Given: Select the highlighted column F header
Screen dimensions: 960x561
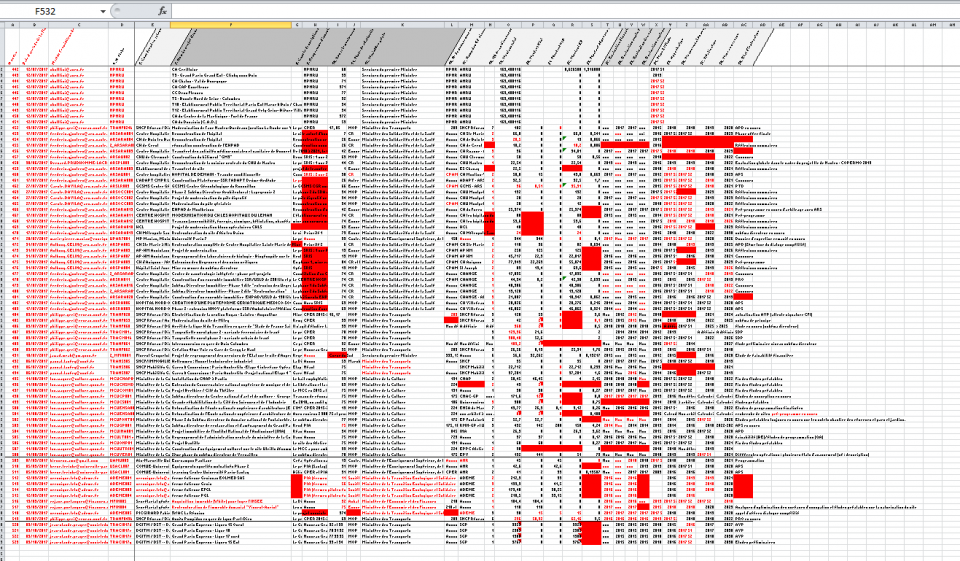Looking at the screenshot, I should click(231, 25).
